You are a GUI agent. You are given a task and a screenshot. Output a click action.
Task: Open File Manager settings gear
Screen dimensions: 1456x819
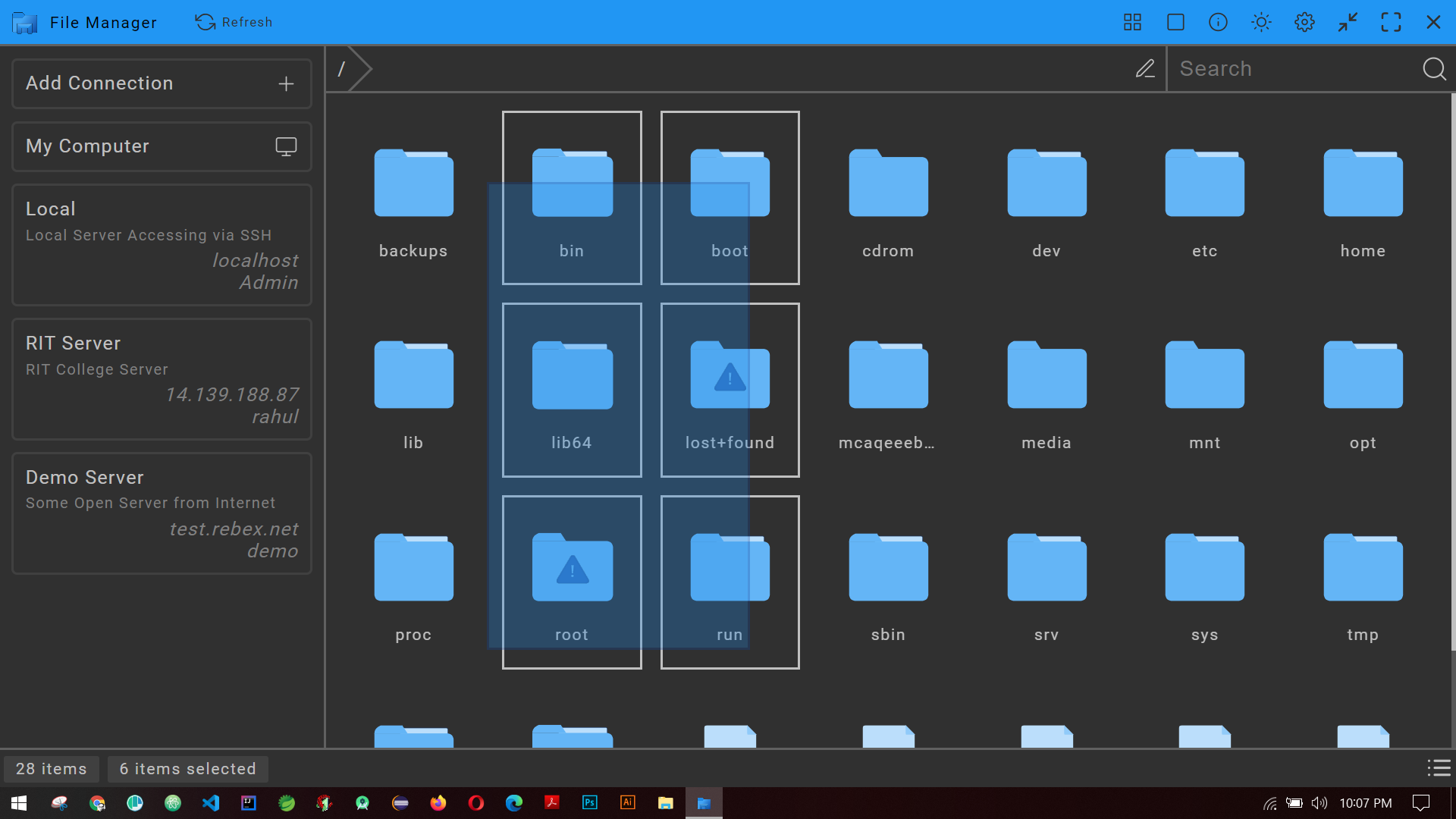tap(1304, 22)
